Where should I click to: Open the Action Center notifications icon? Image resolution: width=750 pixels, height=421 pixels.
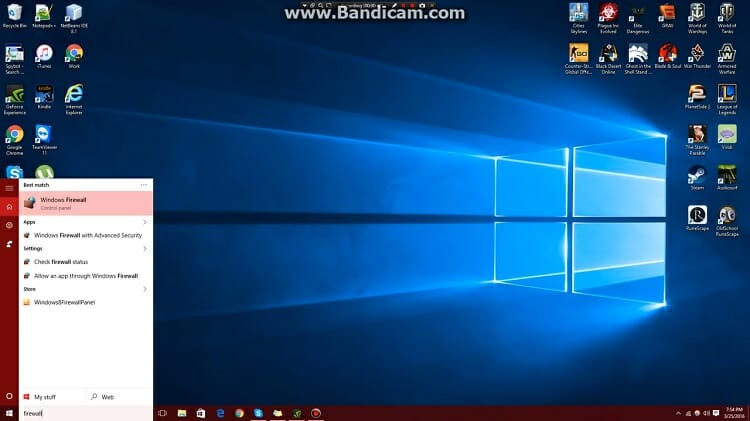pyautogui.click(x=716, y=413)
